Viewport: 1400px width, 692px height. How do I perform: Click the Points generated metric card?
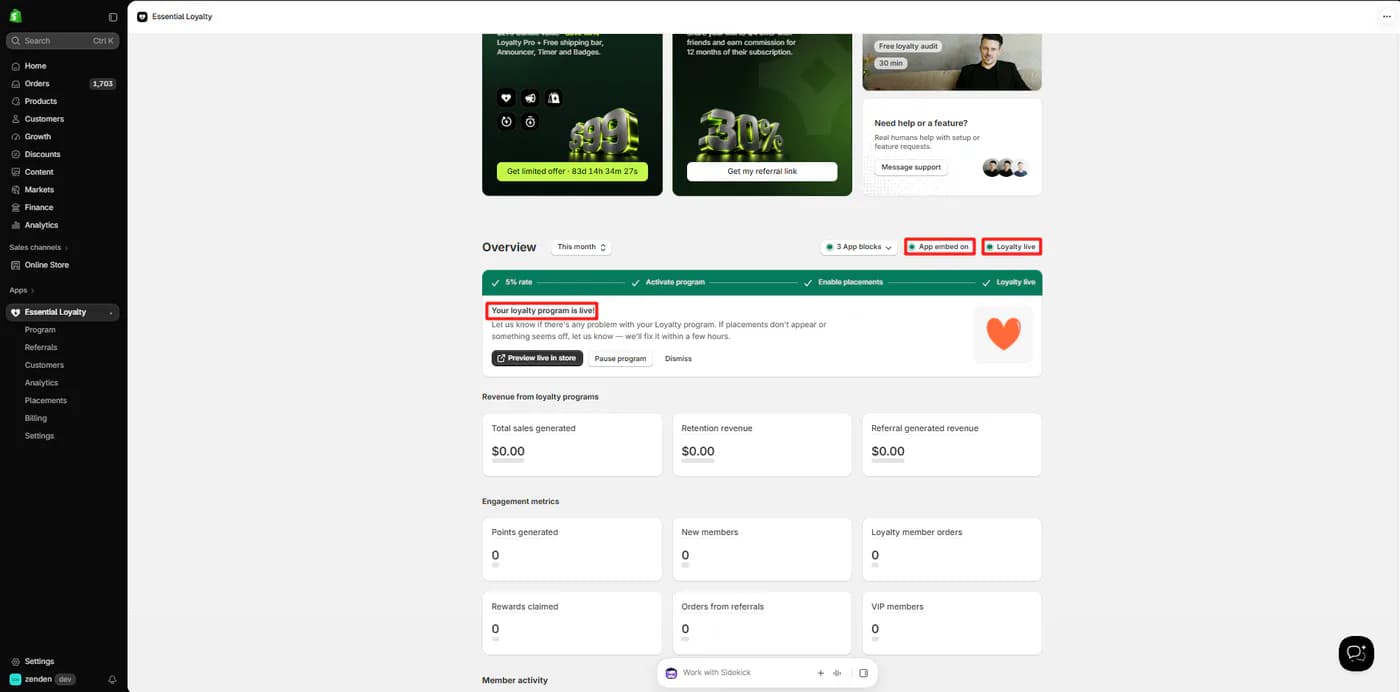[x=572, y=549]
